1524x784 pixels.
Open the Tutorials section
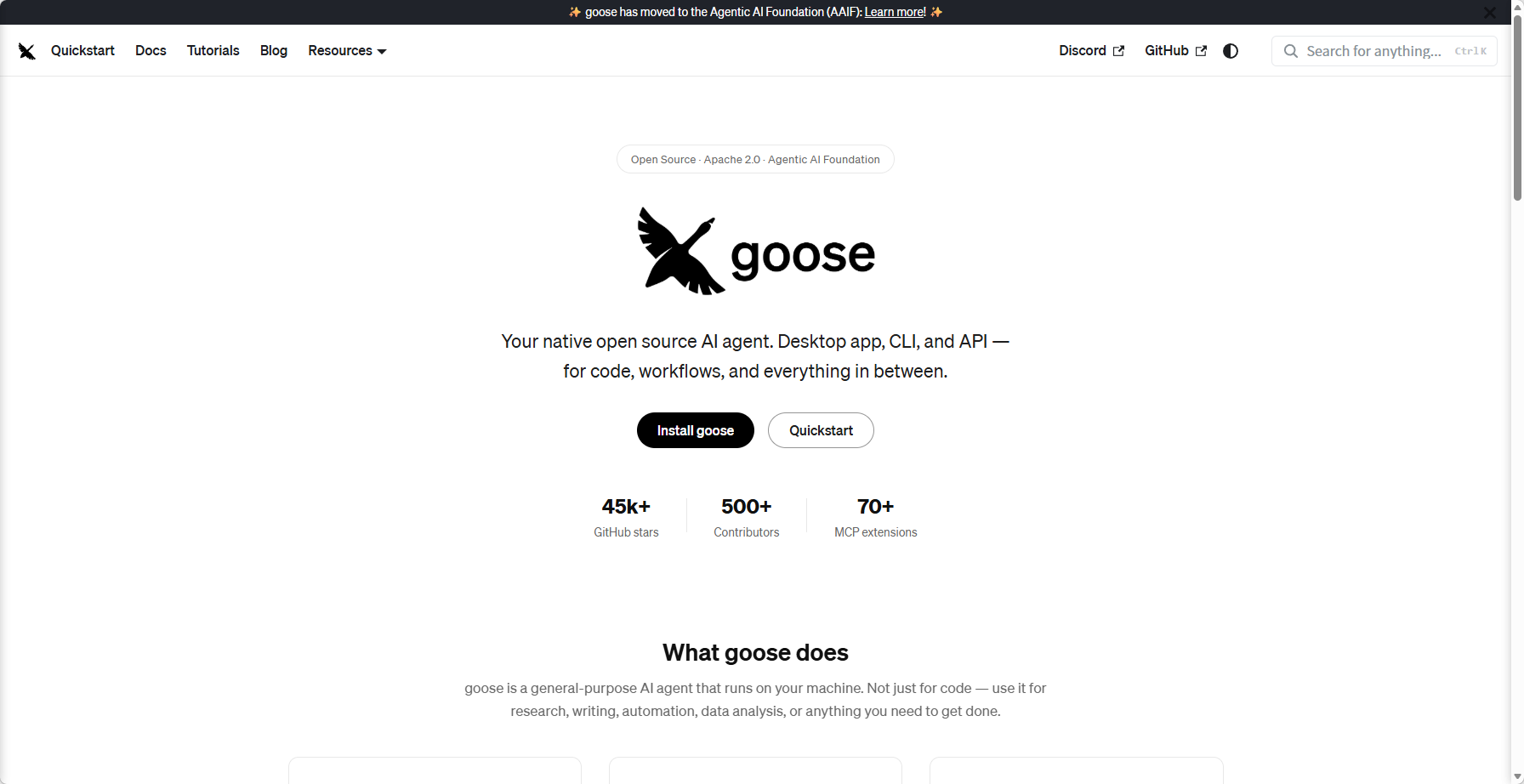213,51
